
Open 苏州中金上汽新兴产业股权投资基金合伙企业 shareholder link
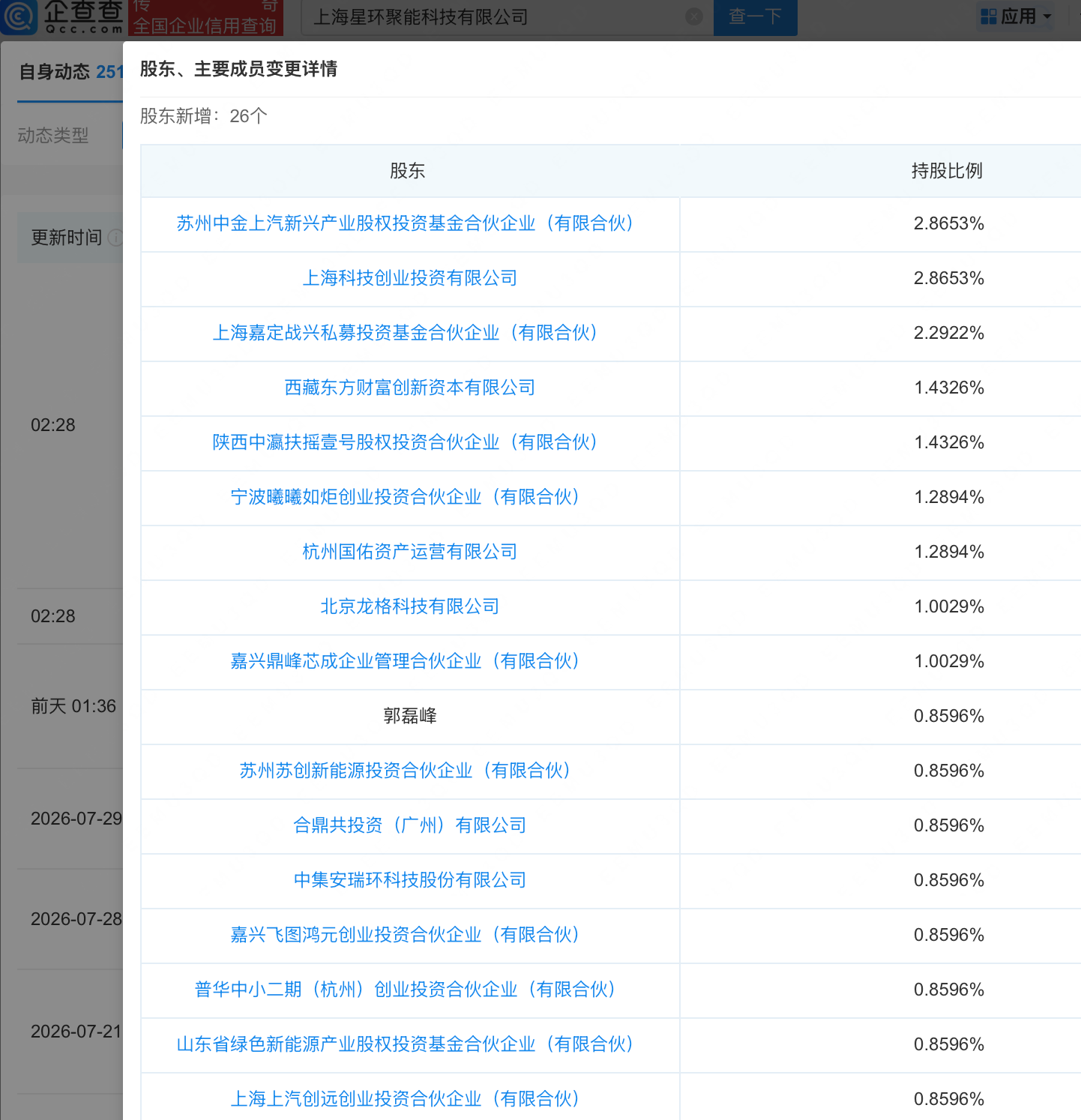pyautogui.click(x=406, y=223)
